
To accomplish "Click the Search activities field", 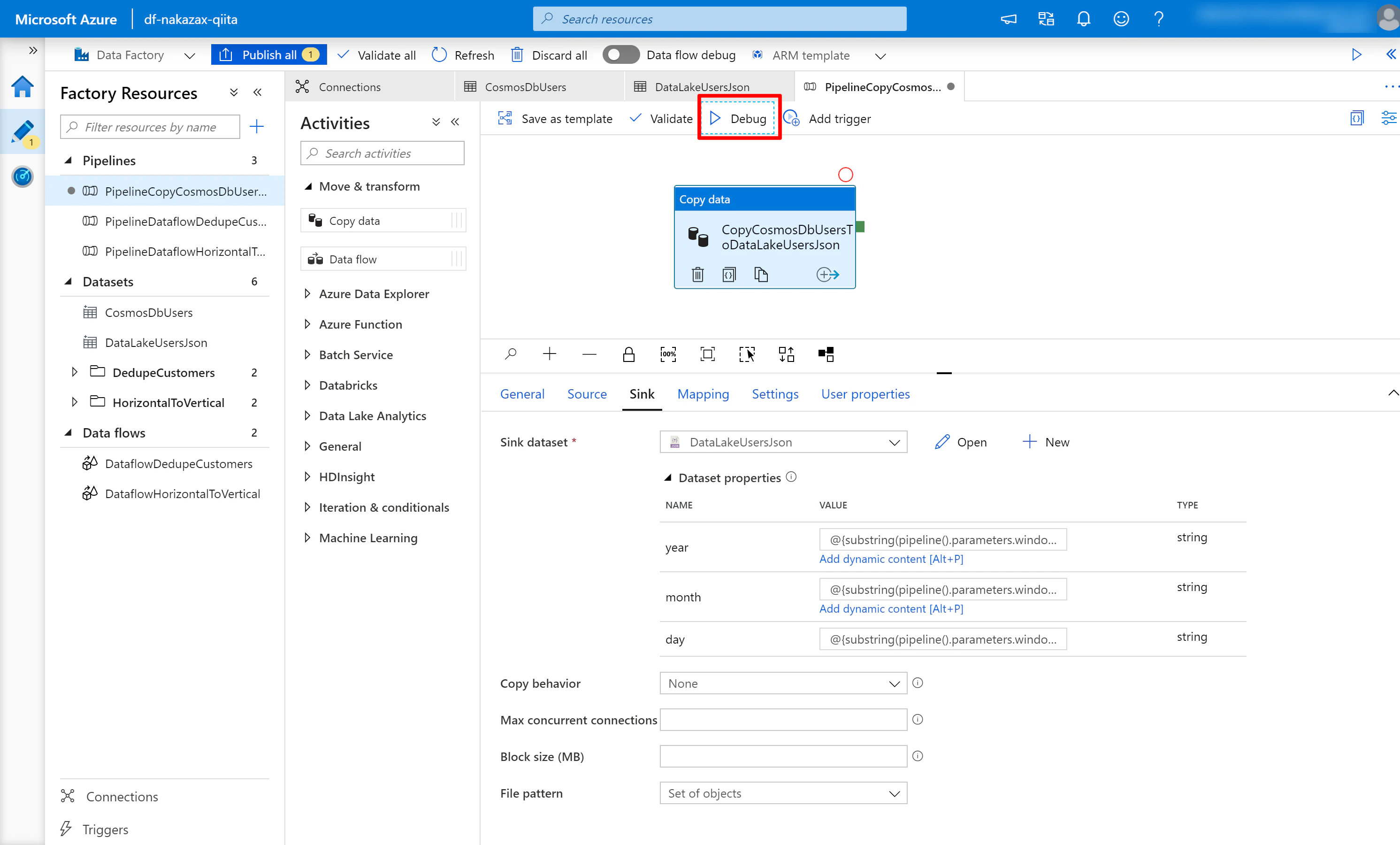I will coord(382,154).
